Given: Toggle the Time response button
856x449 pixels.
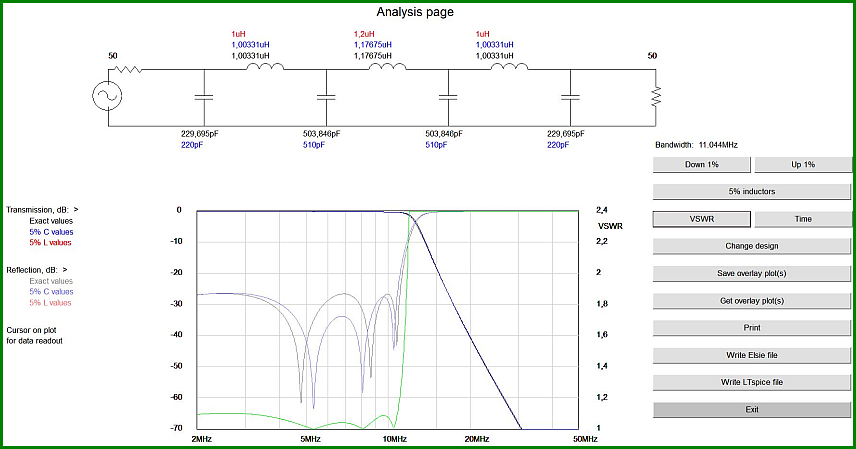Looking at the screenshot, I should click(x=802, y=219).
